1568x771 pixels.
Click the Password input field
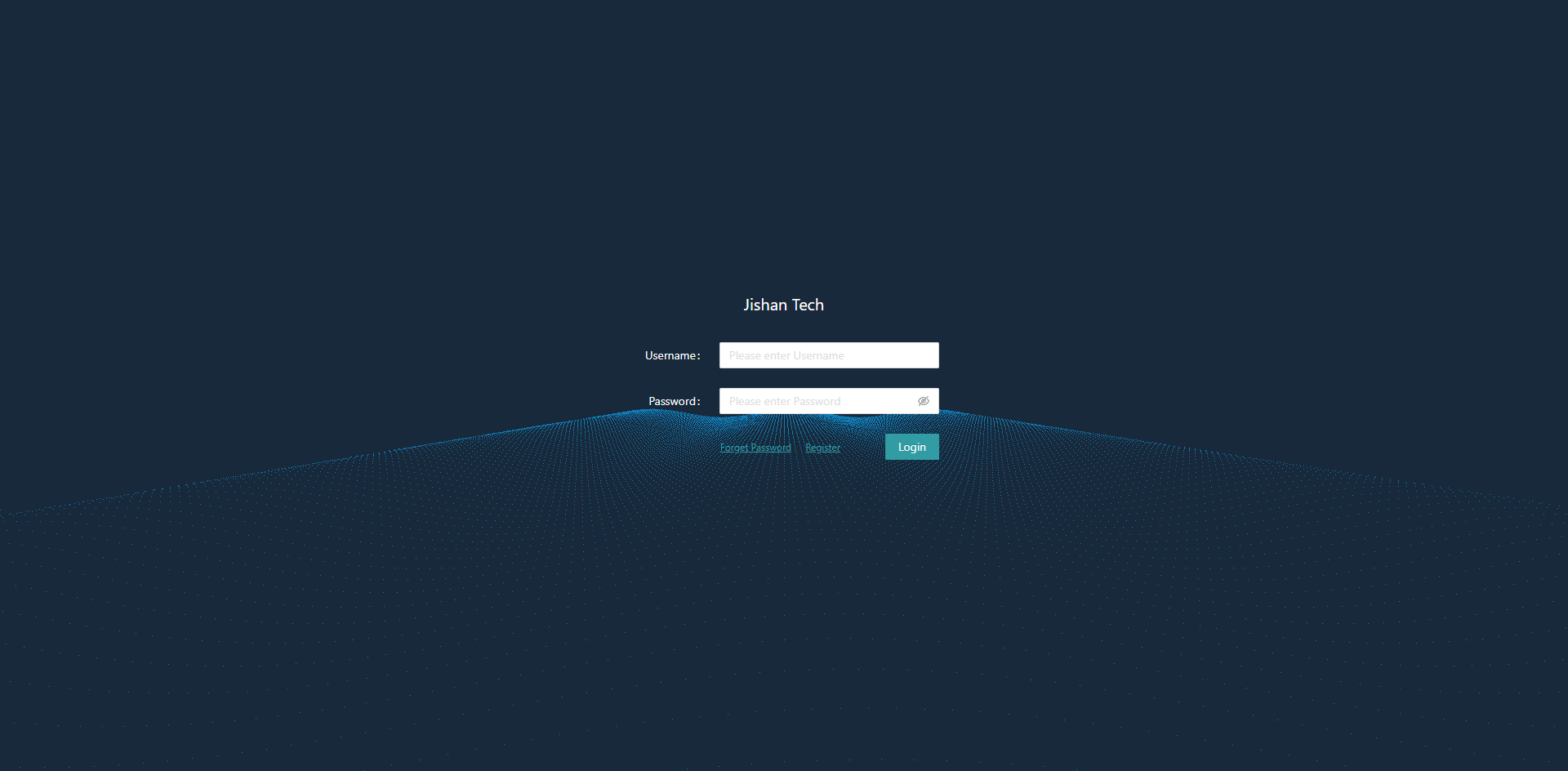(829, 401)
